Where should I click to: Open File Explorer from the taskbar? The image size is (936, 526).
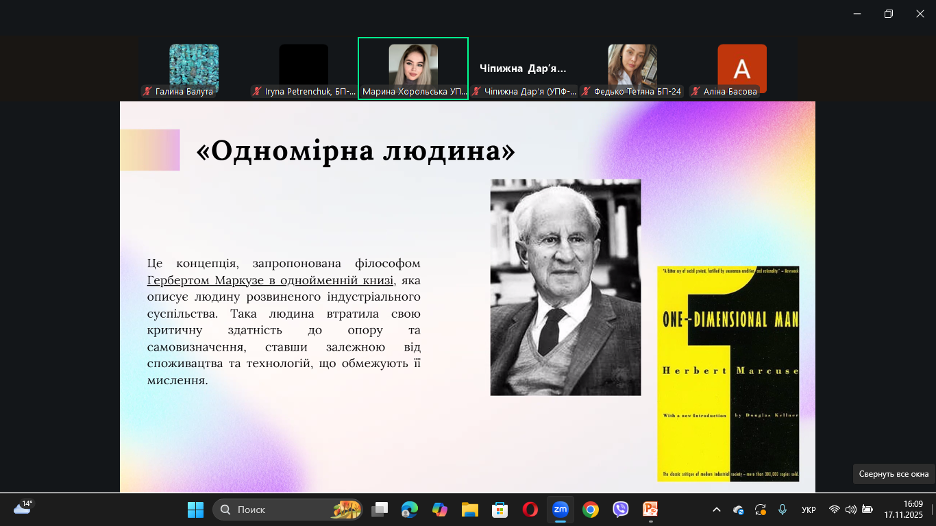(470, 509)
